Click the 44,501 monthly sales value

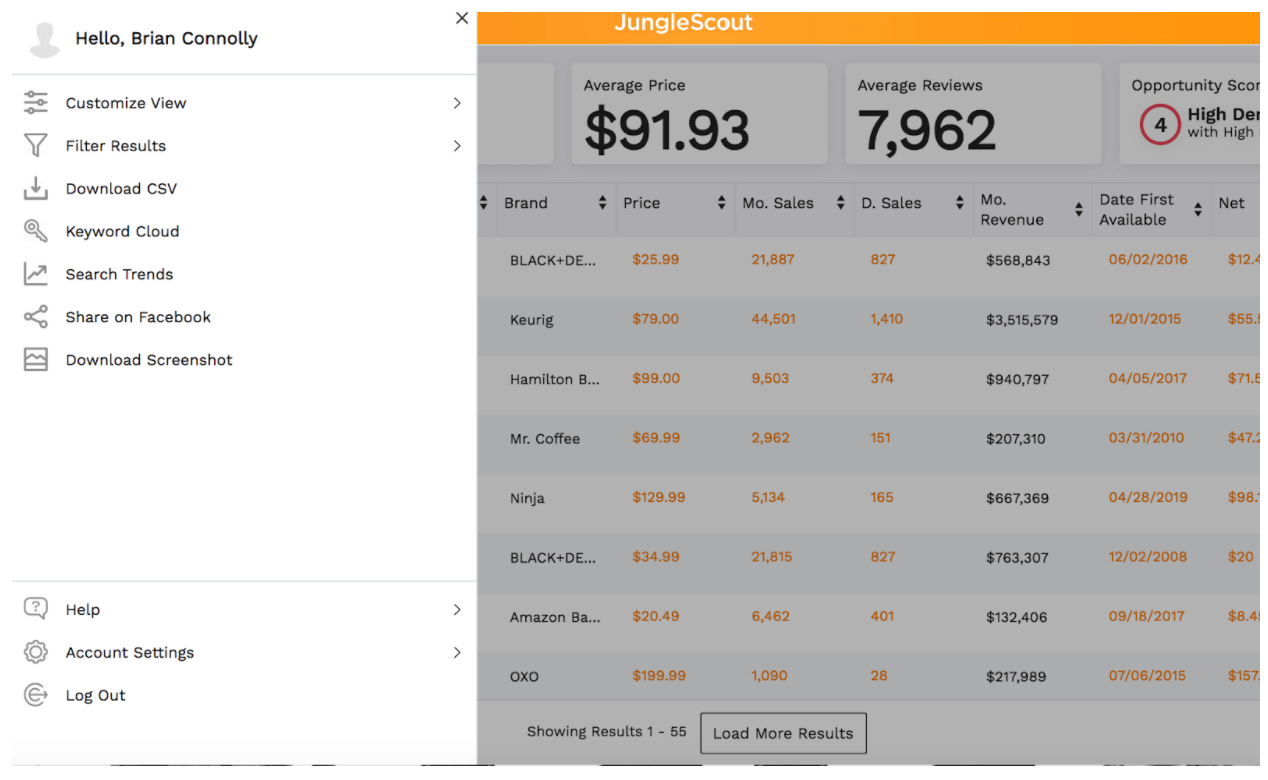point(773,319)
